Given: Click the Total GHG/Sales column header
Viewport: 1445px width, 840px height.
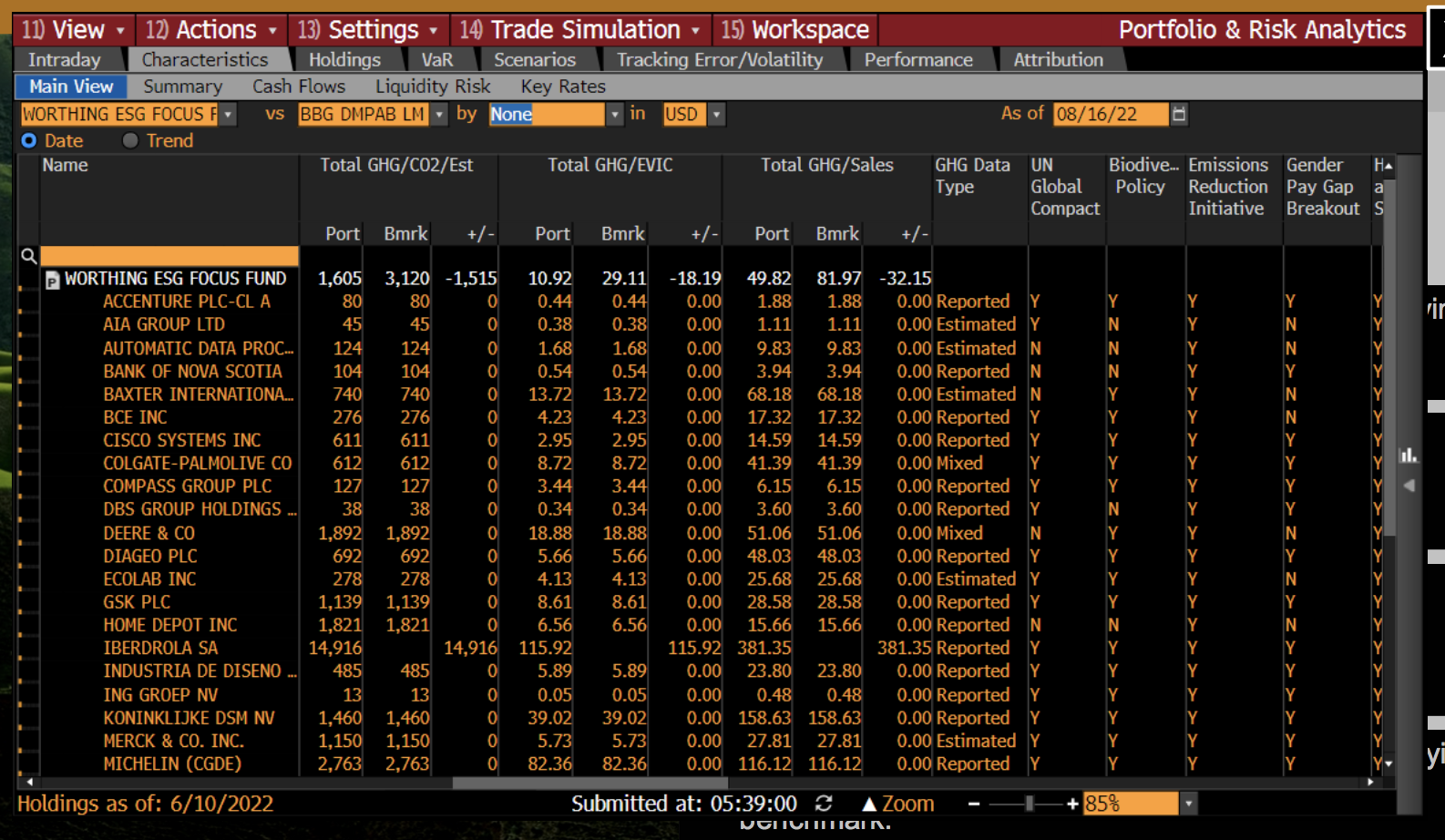Looking at the screenshot, I should pyautogui.click(x=827, y=165).
